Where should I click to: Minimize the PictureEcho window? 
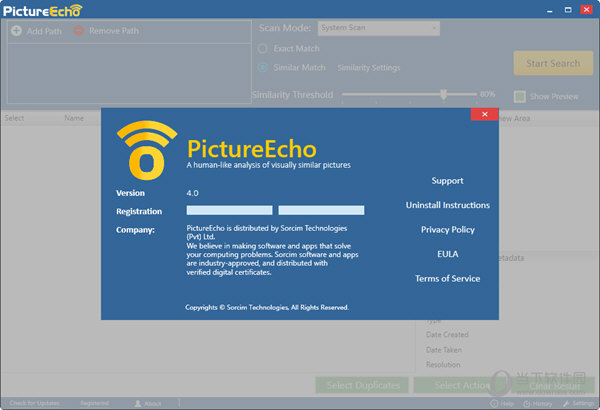click(549, 10)
